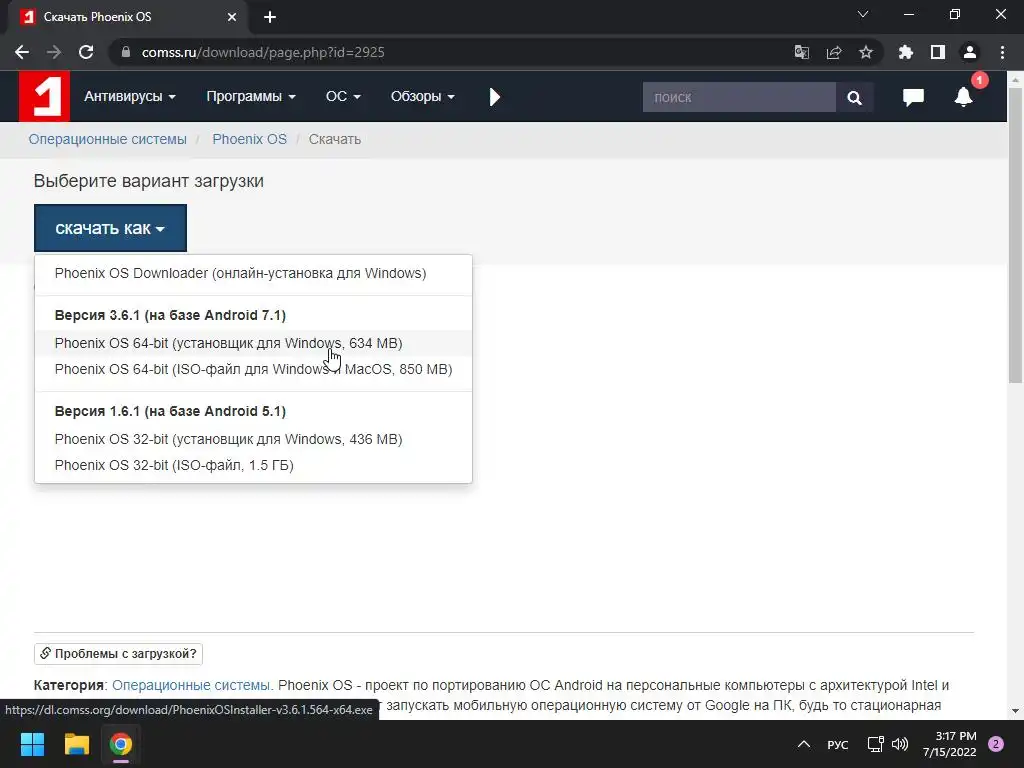Open a new browser tab
Screen dimensions: 1024x768
pyautogui.click(x=270, y=17)
